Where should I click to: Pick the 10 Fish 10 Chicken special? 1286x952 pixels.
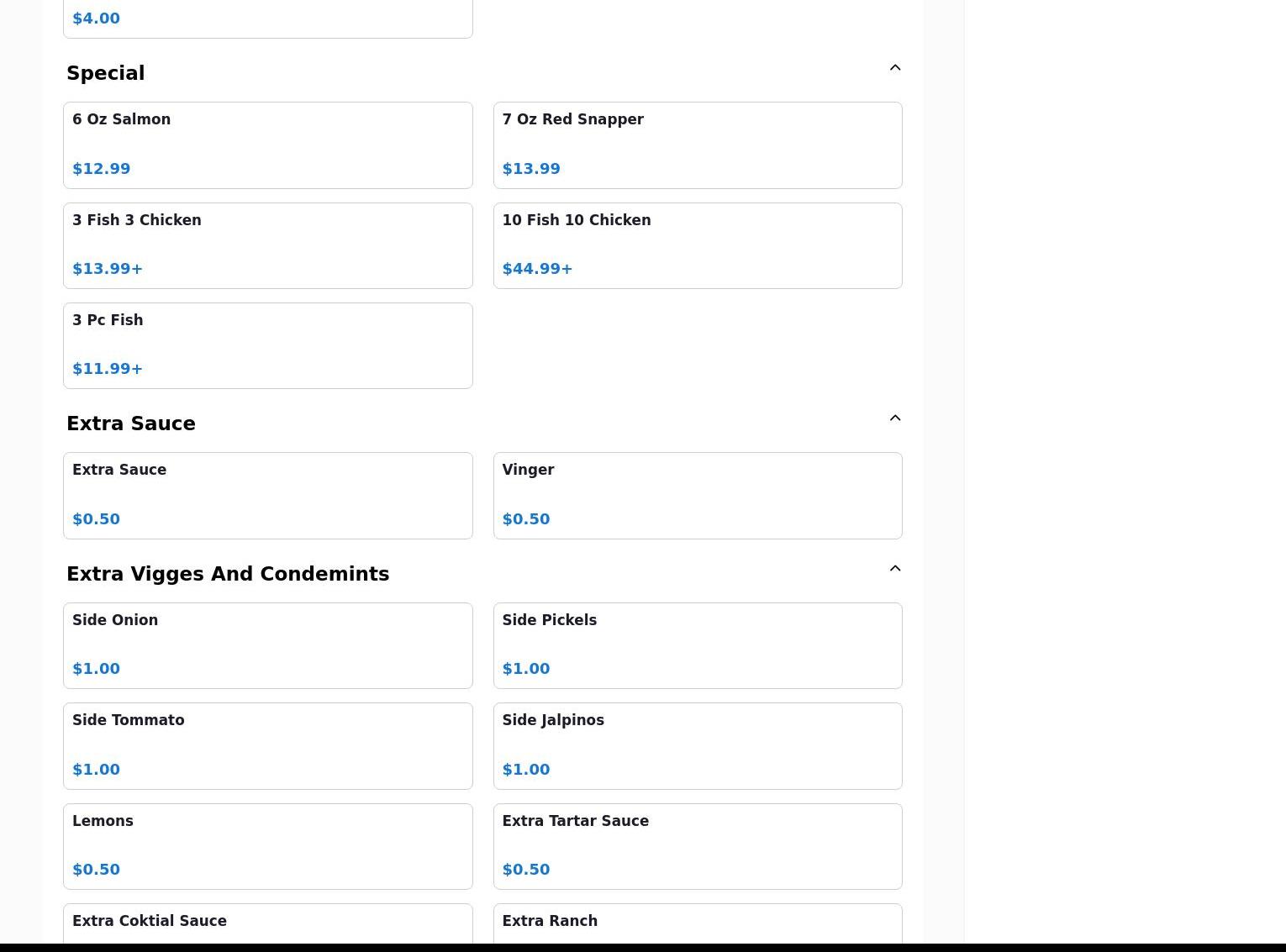click(x=697, y=245)
